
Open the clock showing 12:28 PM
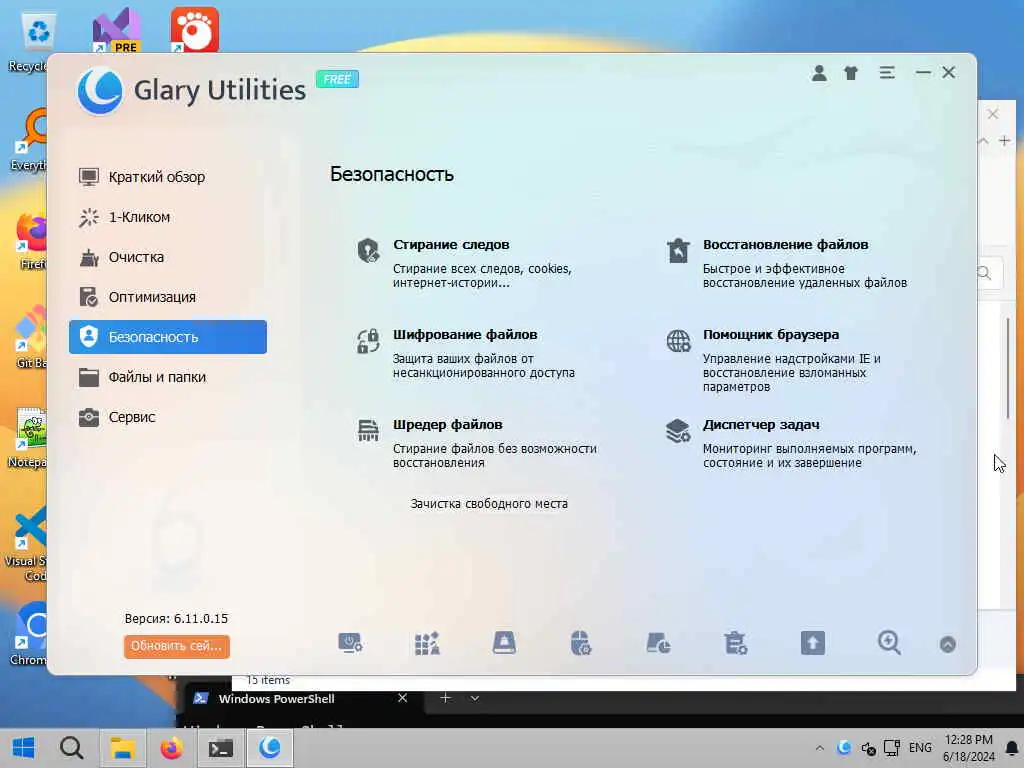[968, 748]
